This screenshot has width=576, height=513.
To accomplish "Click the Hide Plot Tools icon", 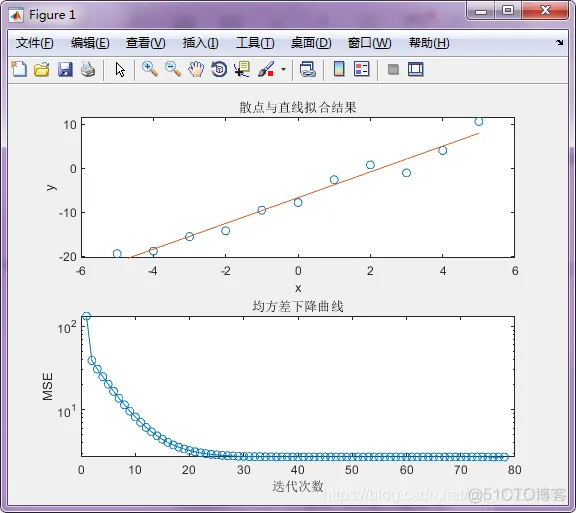I will 393,69.
